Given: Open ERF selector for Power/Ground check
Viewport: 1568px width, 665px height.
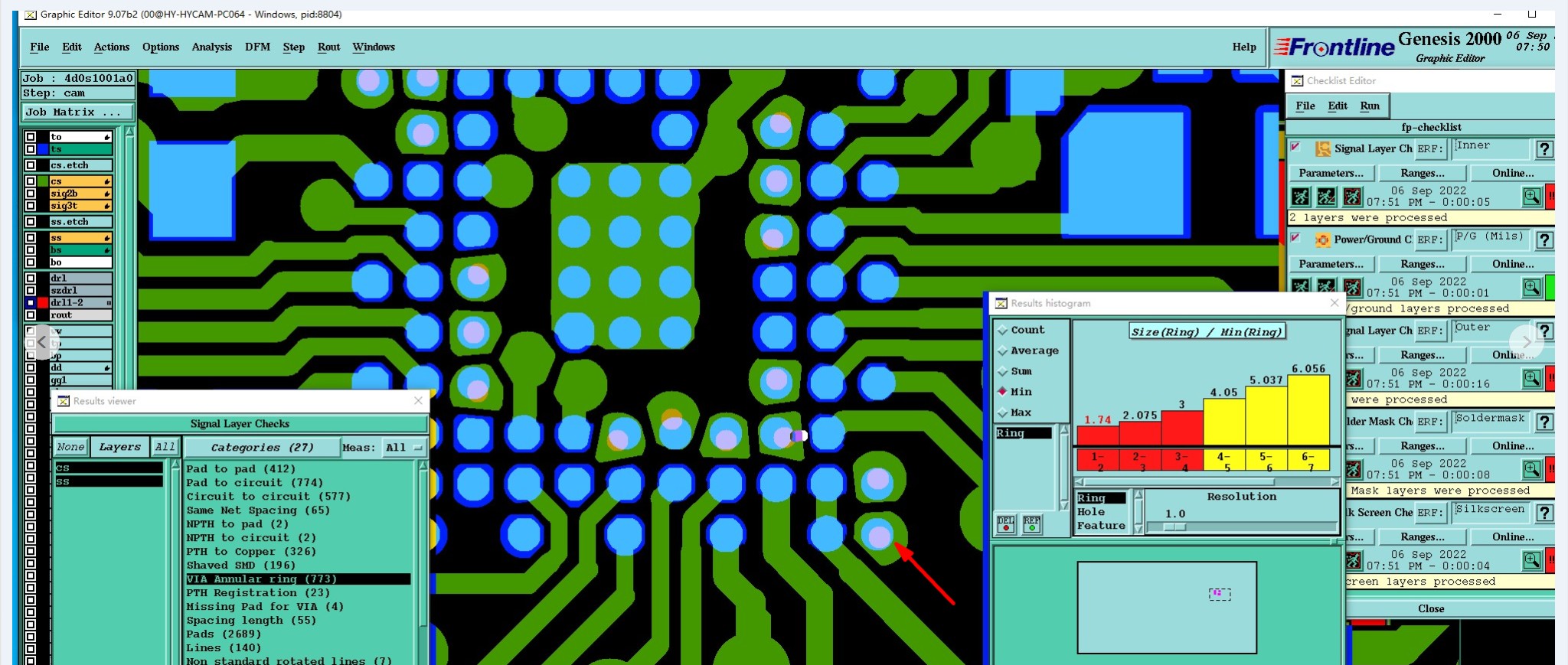Looking at the screenshot, I should tap(1429, 240).
